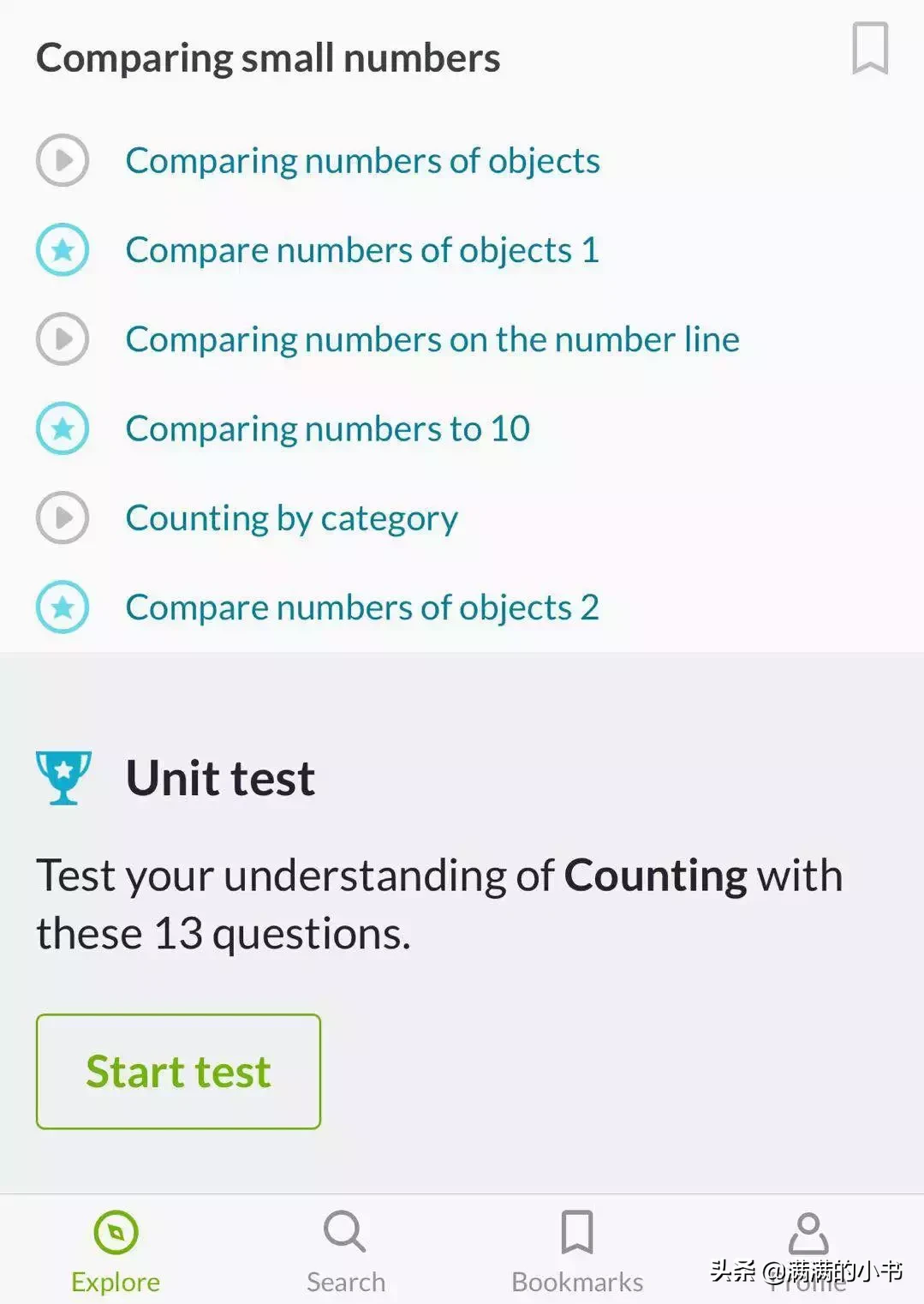Bookmark the Comparing small numbers lesson
This screenshot has width=924, height=1304.
(x=869, y=49)
